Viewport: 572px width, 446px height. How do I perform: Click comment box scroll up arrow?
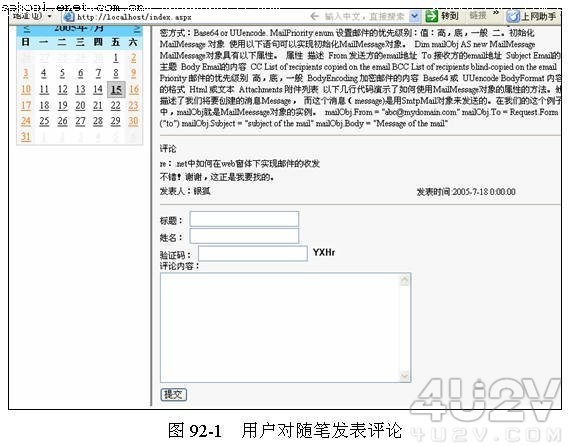405,281
